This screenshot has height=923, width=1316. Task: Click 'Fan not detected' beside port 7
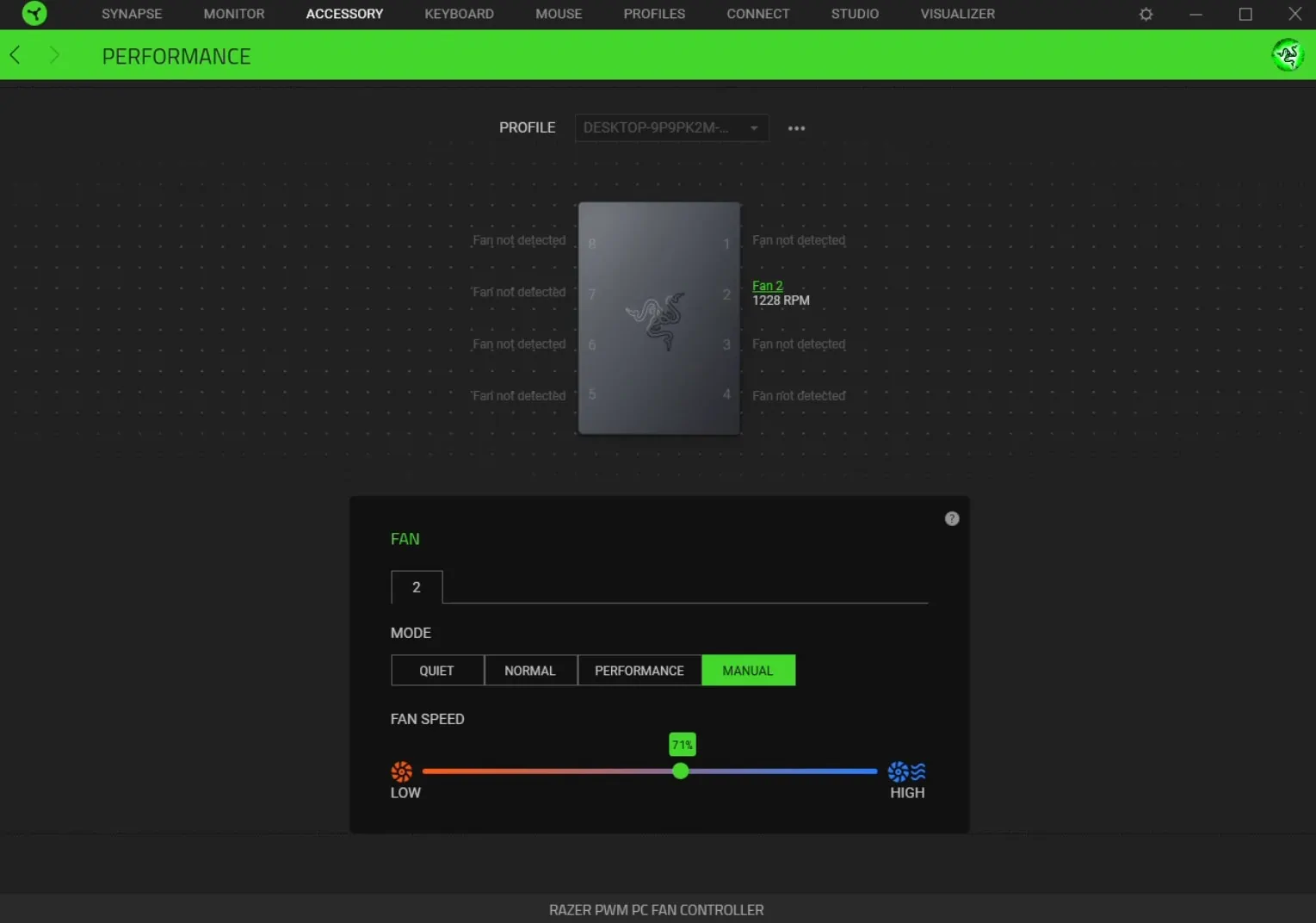[x=519, y=293]
